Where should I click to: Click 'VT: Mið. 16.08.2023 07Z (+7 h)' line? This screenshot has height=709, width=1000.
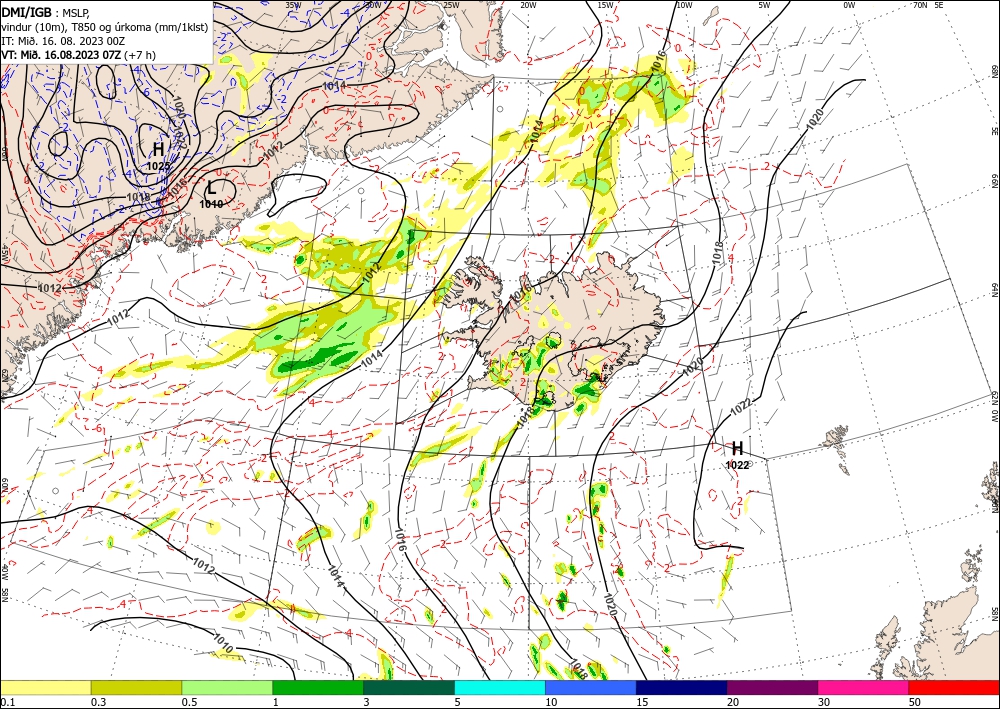click(78, 54)
